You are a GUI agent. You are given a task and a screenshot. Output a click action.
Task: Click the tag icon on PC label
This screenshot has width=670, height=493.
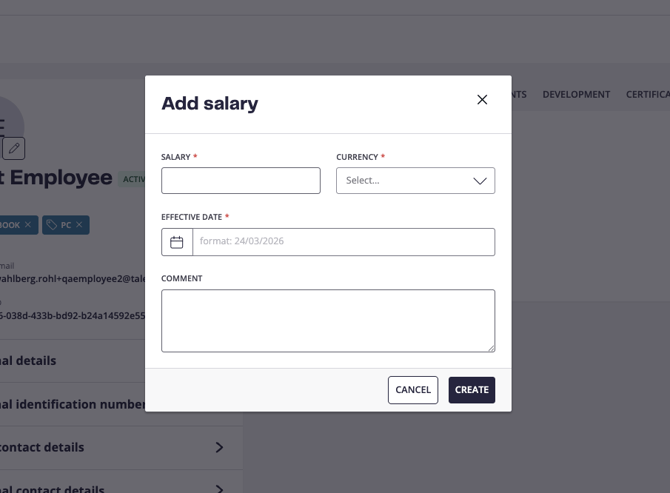click(x=52, y=225)
